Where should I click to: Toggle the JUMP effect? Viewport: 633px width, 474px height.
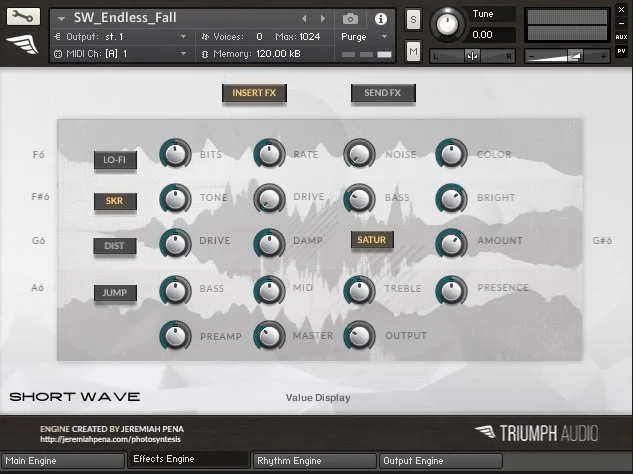click(115, 293)
